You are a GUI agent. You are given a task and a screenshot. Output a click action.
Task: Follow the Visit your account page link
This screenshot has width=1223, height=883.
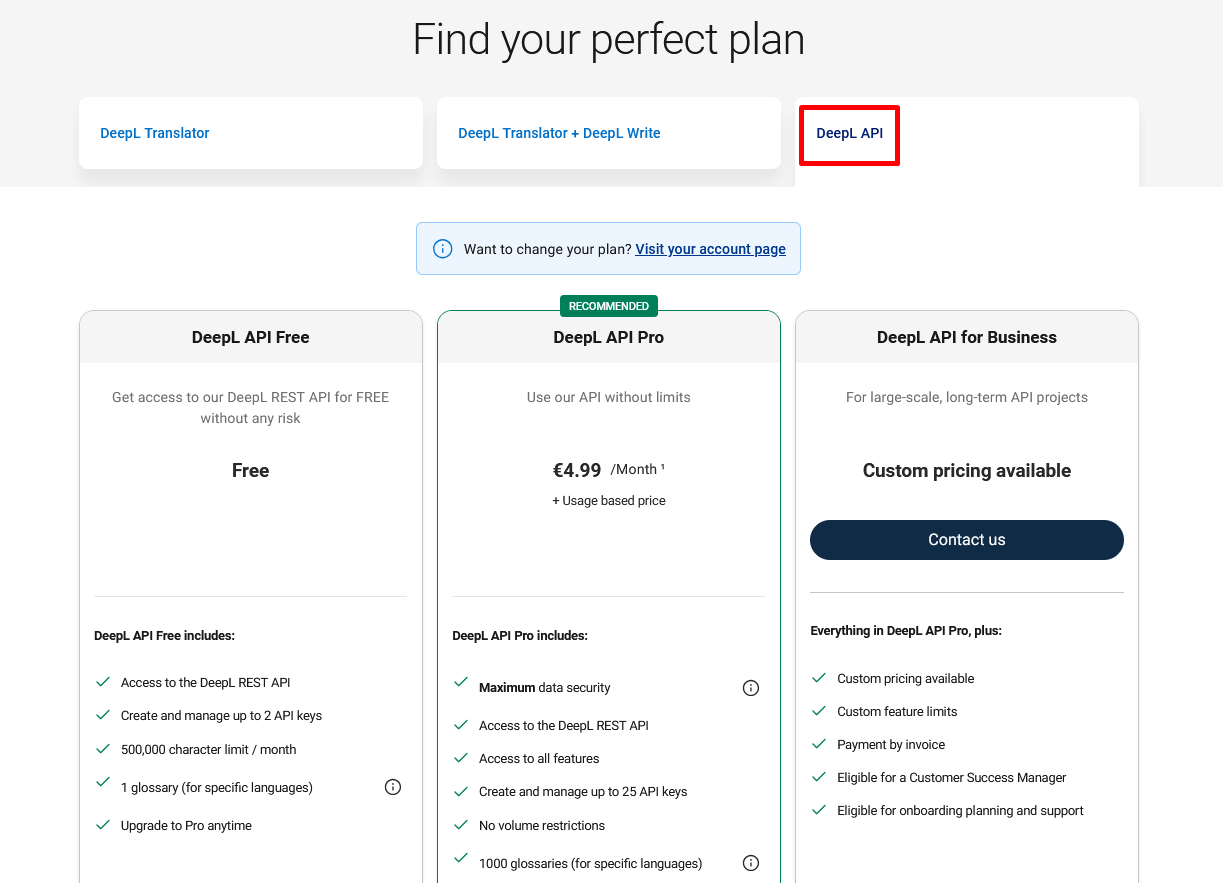[710, 249]
